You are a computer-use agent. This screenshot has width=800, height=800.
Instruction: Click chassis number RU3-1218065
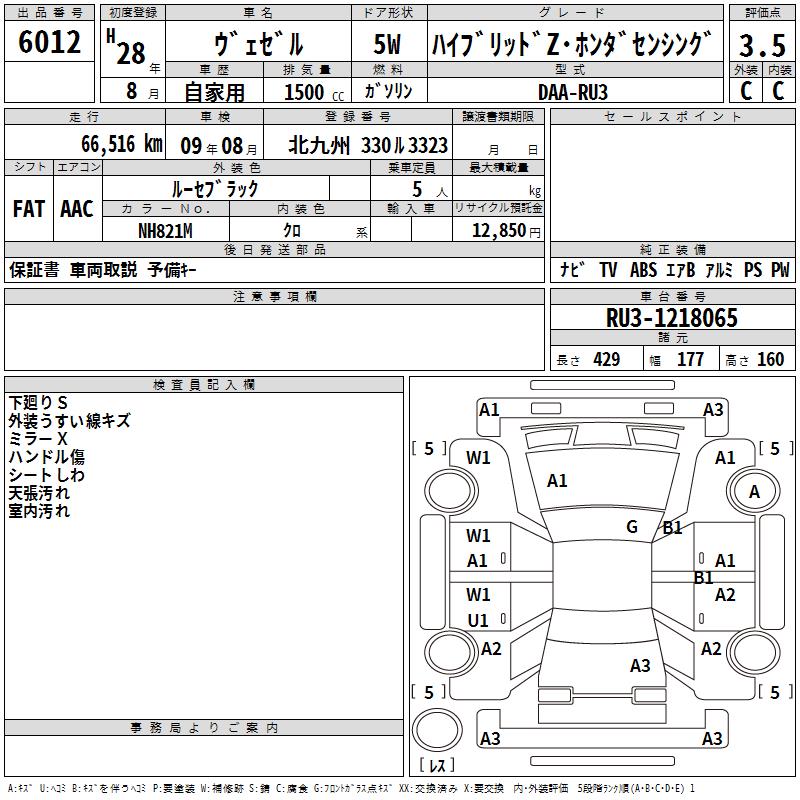click(x=671, y=318)
